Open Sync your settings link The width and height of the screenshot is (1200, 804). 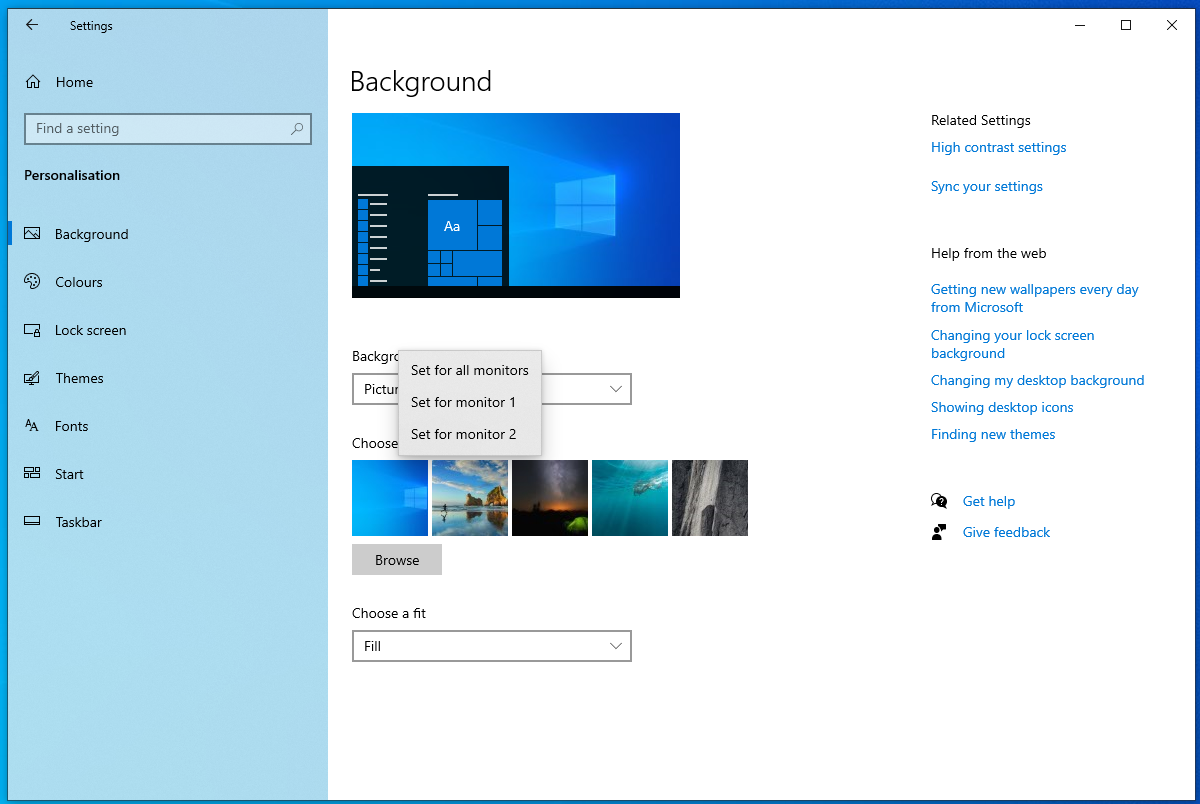987,186
